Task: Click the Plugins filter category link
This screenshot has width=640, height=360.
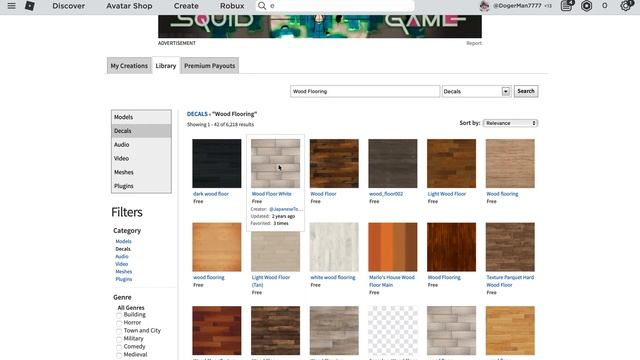Action: [123, 279]
